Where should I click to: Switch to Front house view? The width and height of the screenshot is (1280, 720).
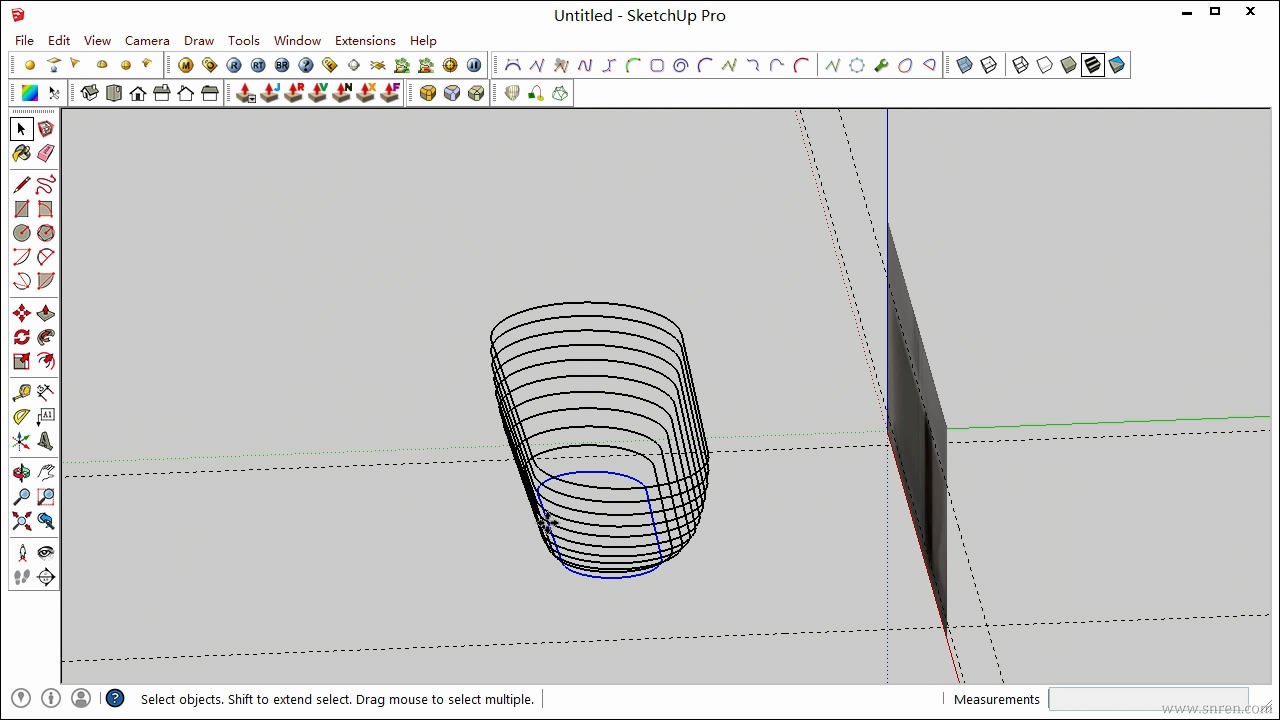[138, 93]
